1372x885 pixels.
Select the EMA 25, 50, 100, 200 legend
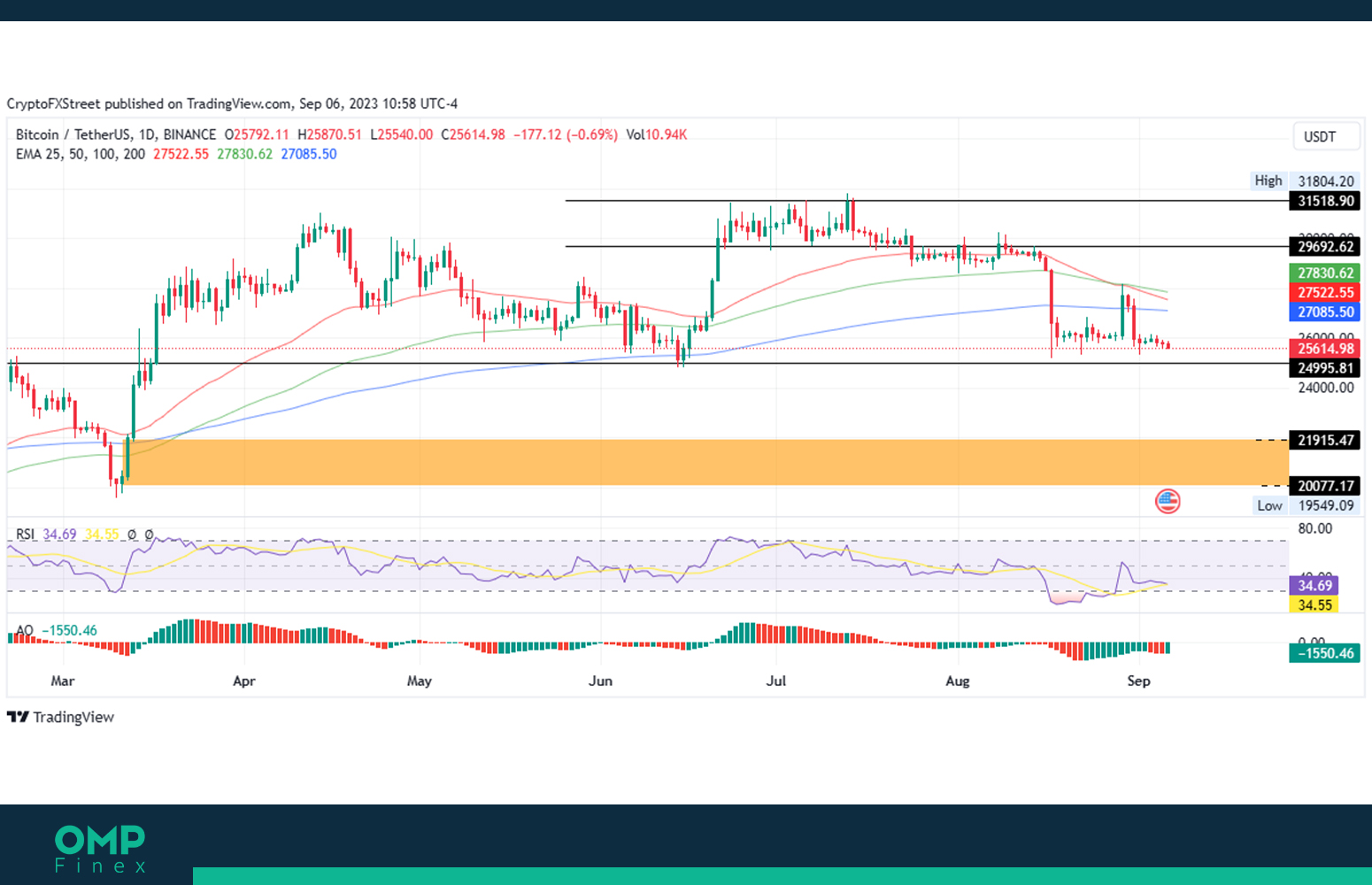pyautogui.click(x=81, y=154)
